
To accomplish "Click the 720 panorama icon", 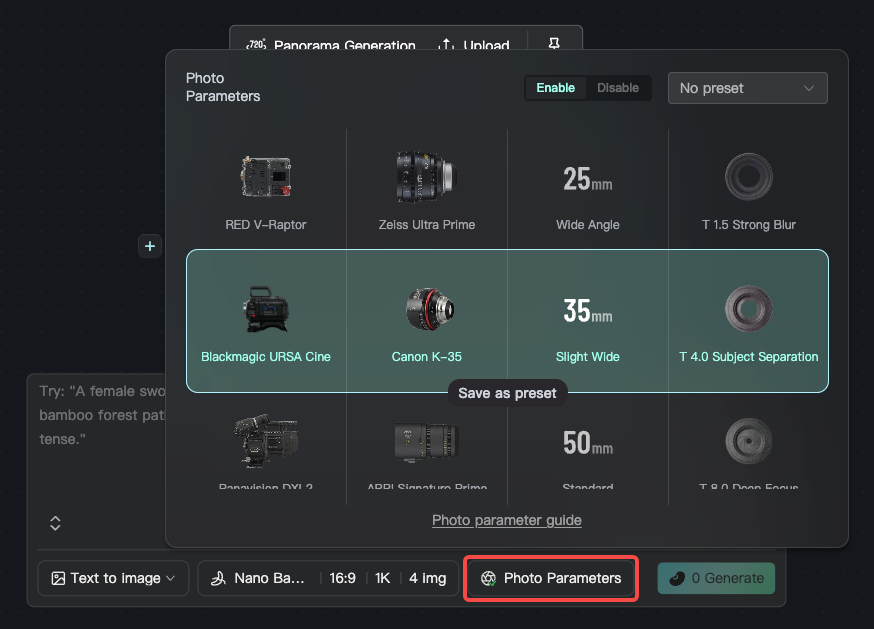I will tap(256, 44).
